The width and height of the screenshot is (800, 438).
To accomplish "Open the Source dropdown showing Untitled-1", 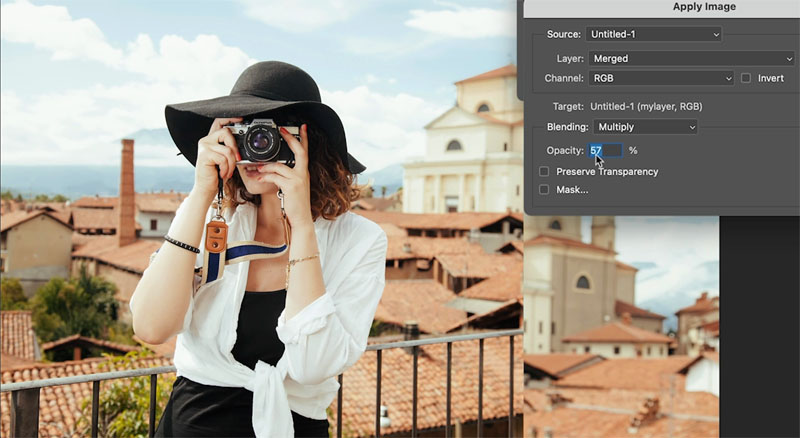I will point(654,34).
